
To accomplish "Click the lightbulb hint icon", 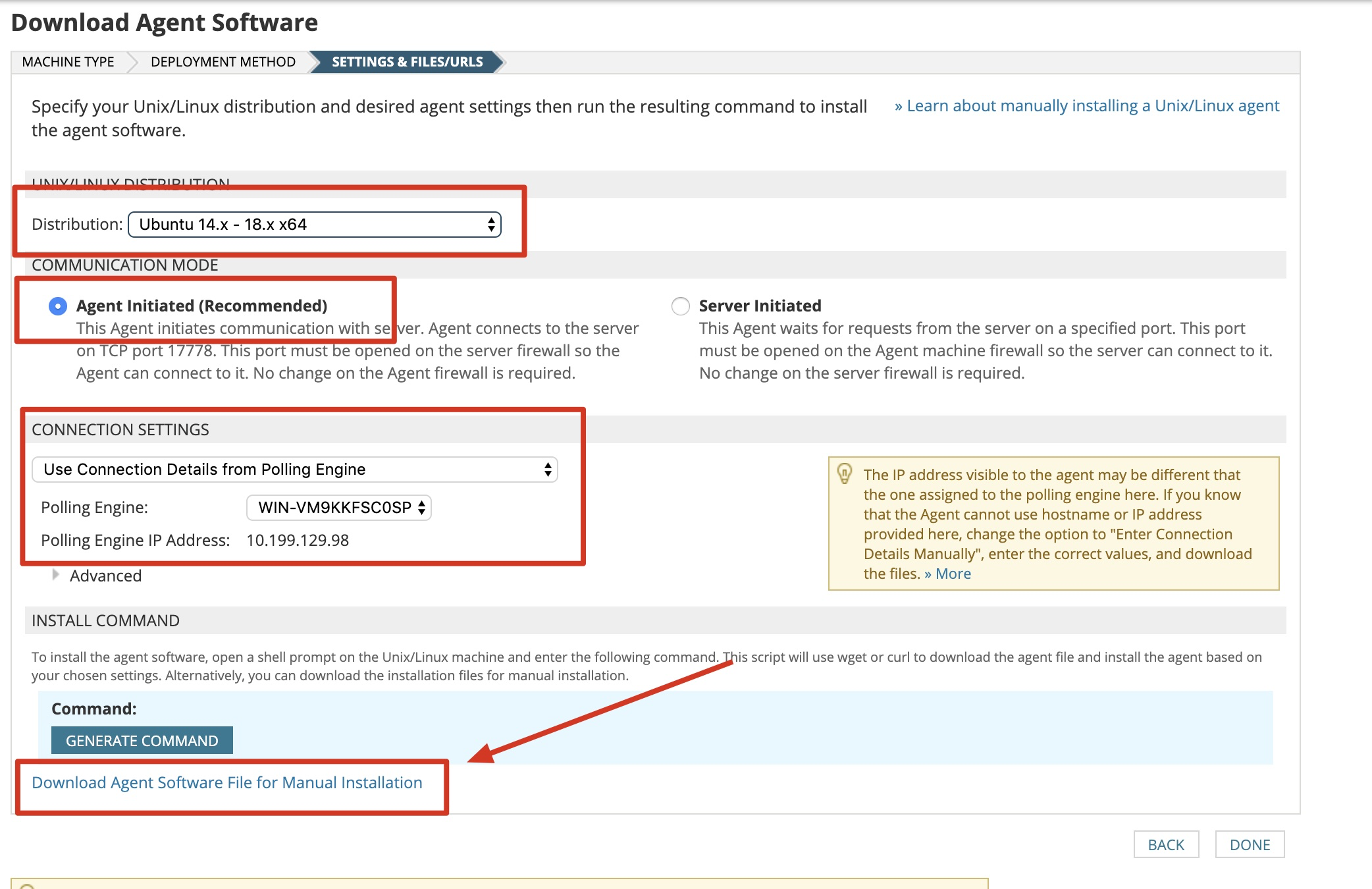I will [x=844, y=473].
